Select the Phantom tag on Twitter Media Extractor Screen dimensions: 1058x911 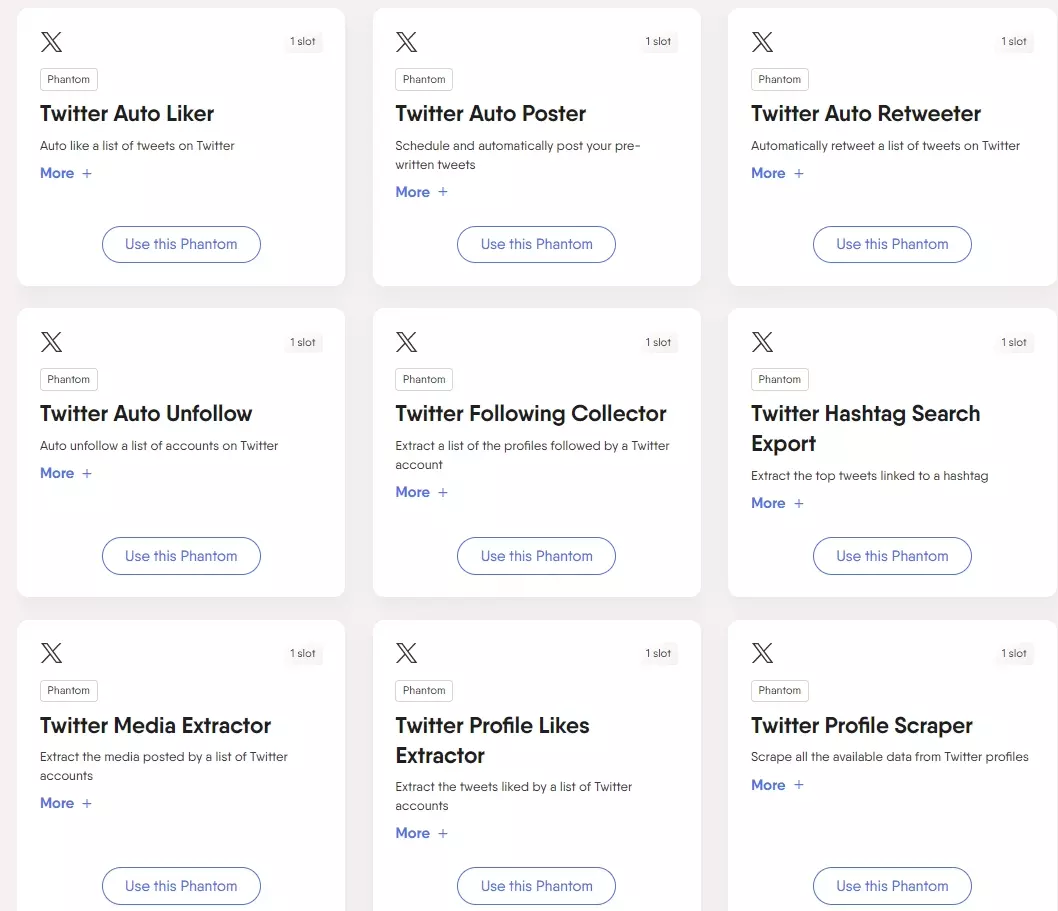pyautogui.click(x=68, y=690)
